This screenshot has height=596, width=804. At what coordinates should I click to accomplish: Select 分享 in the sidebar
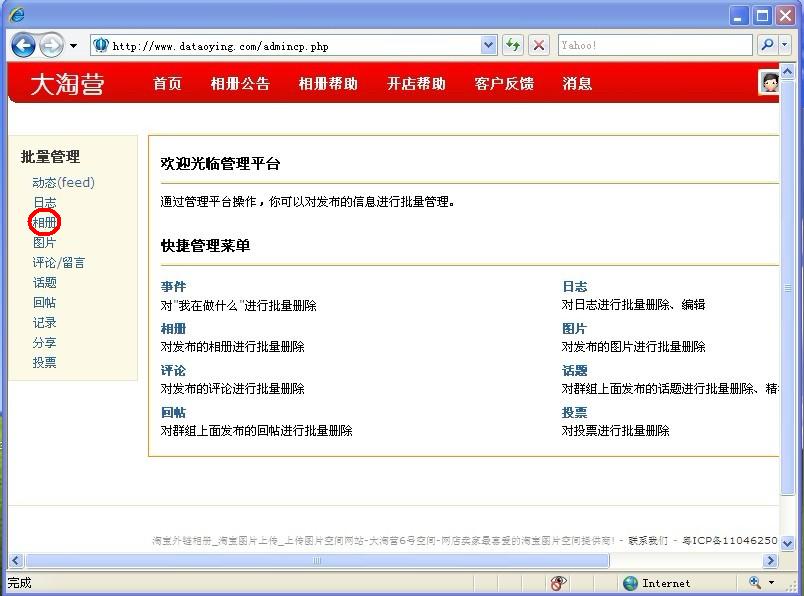45,343
